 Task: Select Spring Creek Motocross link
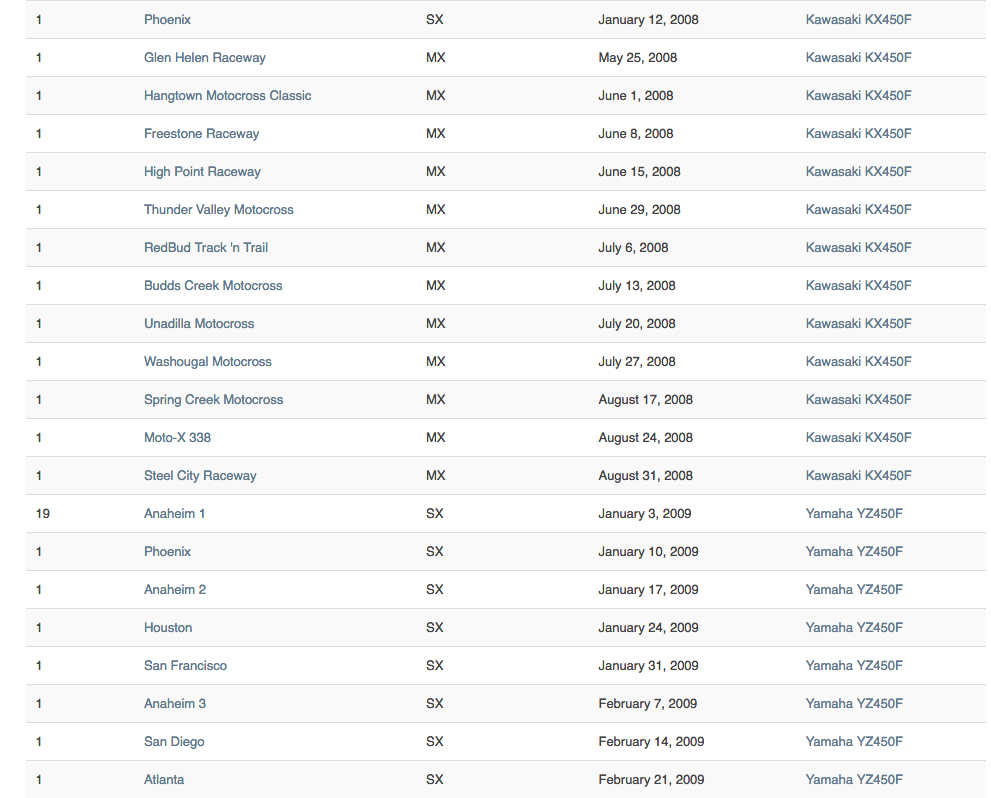pyautogui.click(x=213, y=400)
